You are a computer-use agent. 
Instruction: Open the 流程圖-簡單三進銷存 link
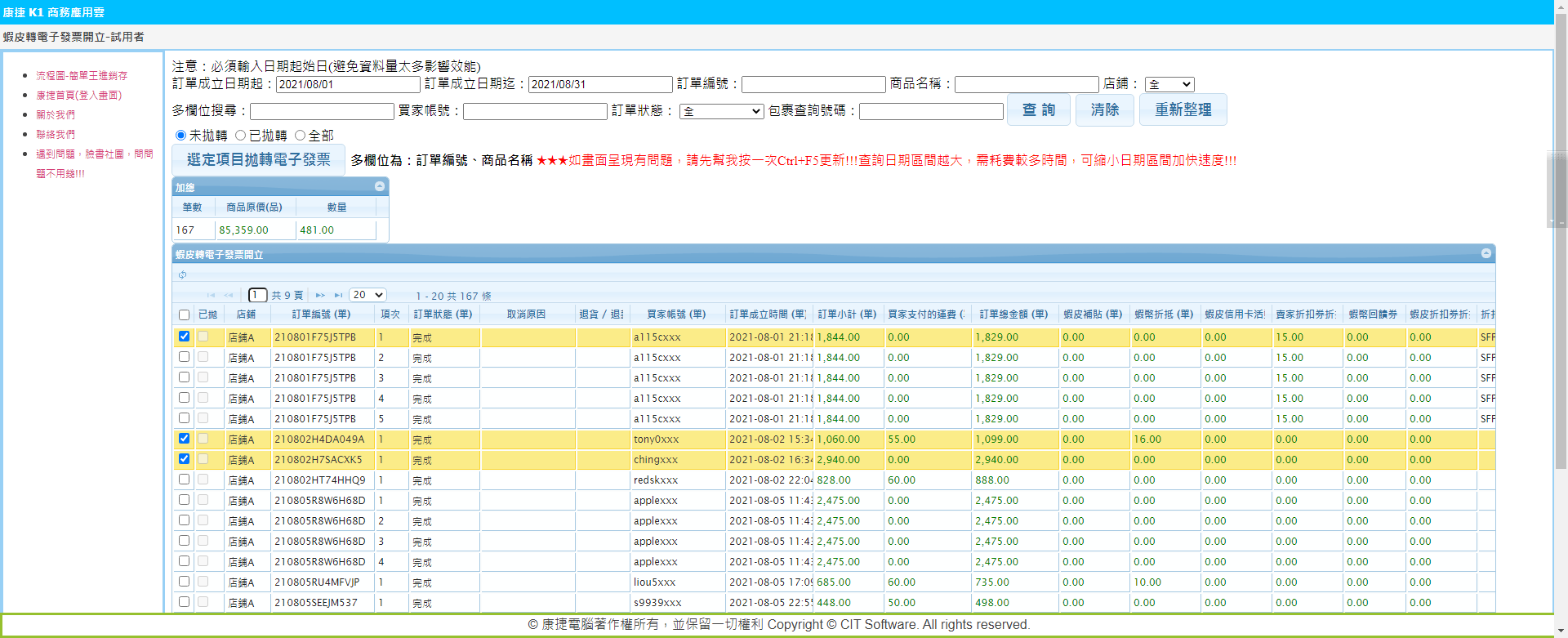tap(82, 75)
